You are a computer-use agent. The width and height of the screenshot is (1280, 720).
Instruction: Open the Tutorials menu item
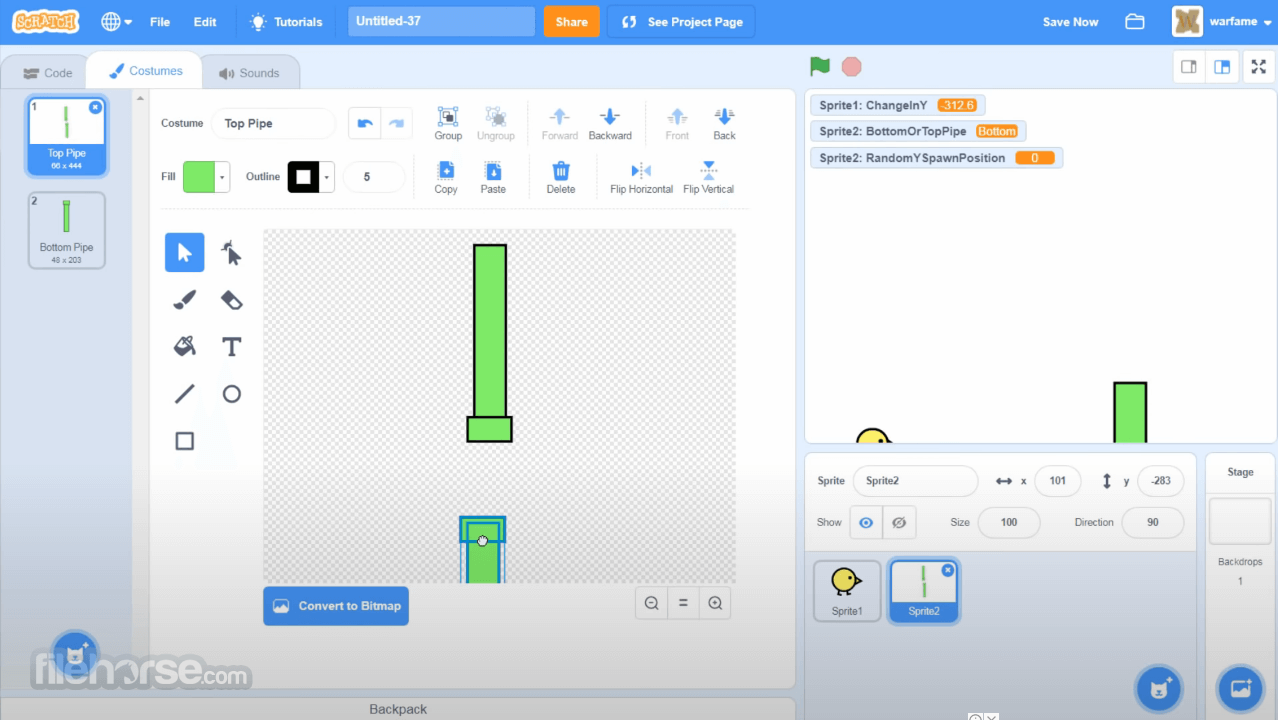pos(286,22)
